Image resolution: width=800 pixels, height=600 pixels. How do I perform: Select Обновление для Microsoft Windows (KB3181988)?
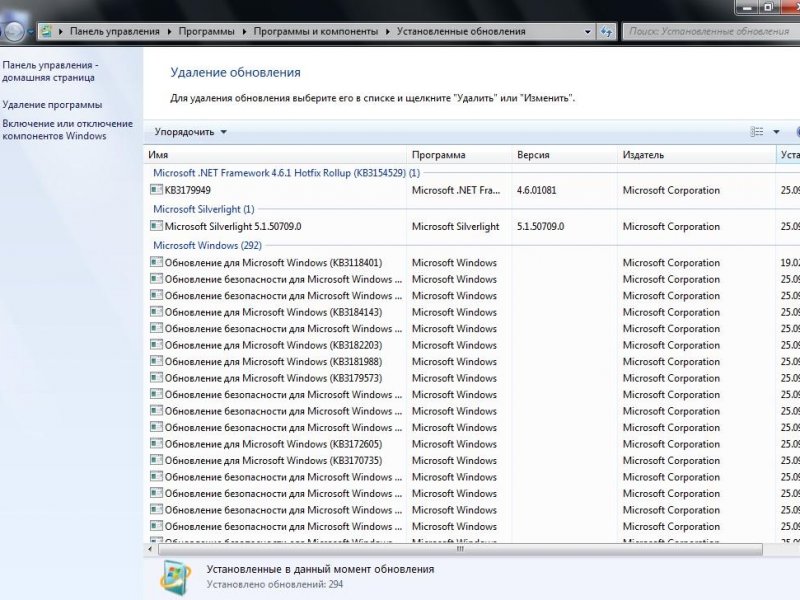[x=472, y=361]
